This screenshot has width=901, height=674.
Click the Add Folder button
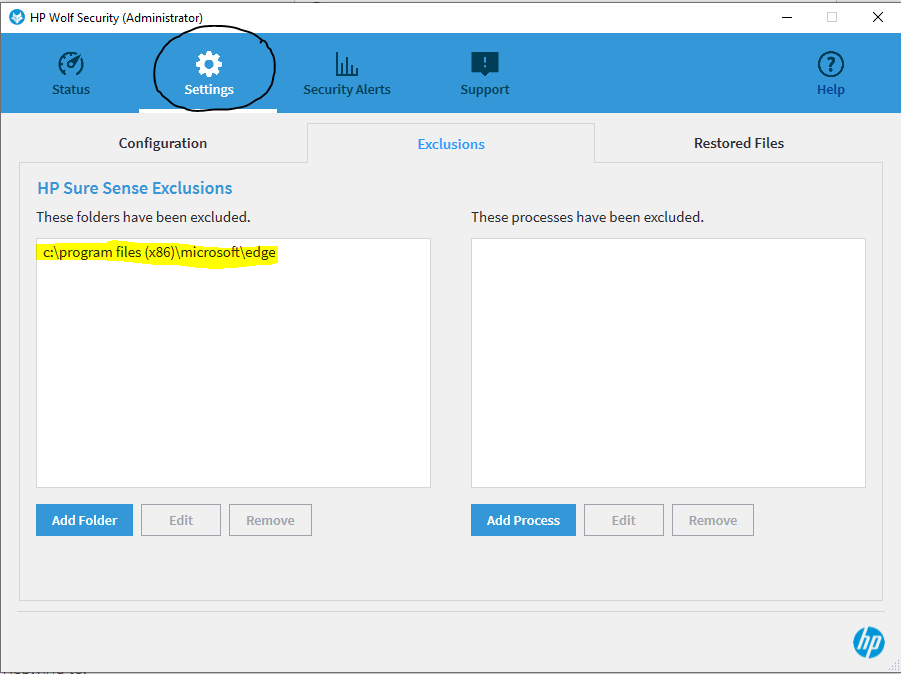[84, 519]
